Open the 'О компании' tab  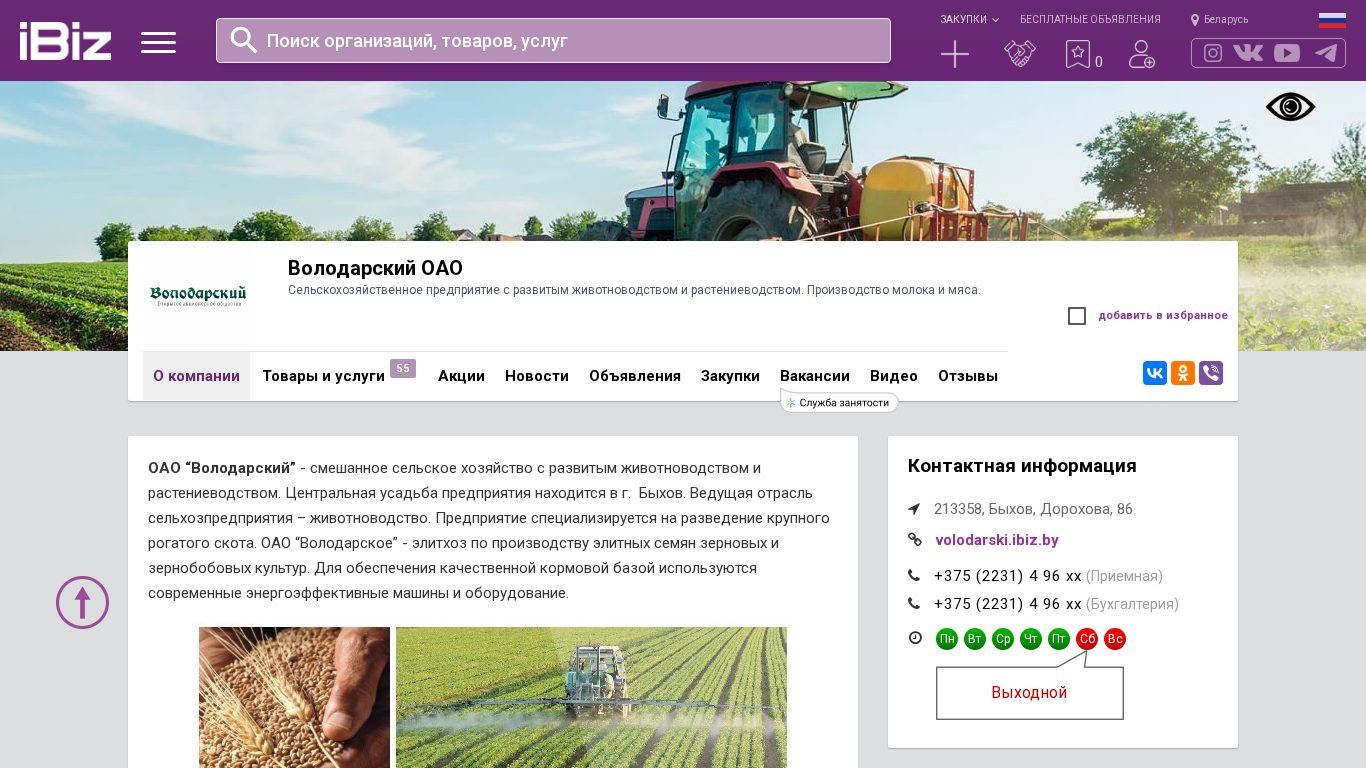pyautogui.click(x=196, y=376)
